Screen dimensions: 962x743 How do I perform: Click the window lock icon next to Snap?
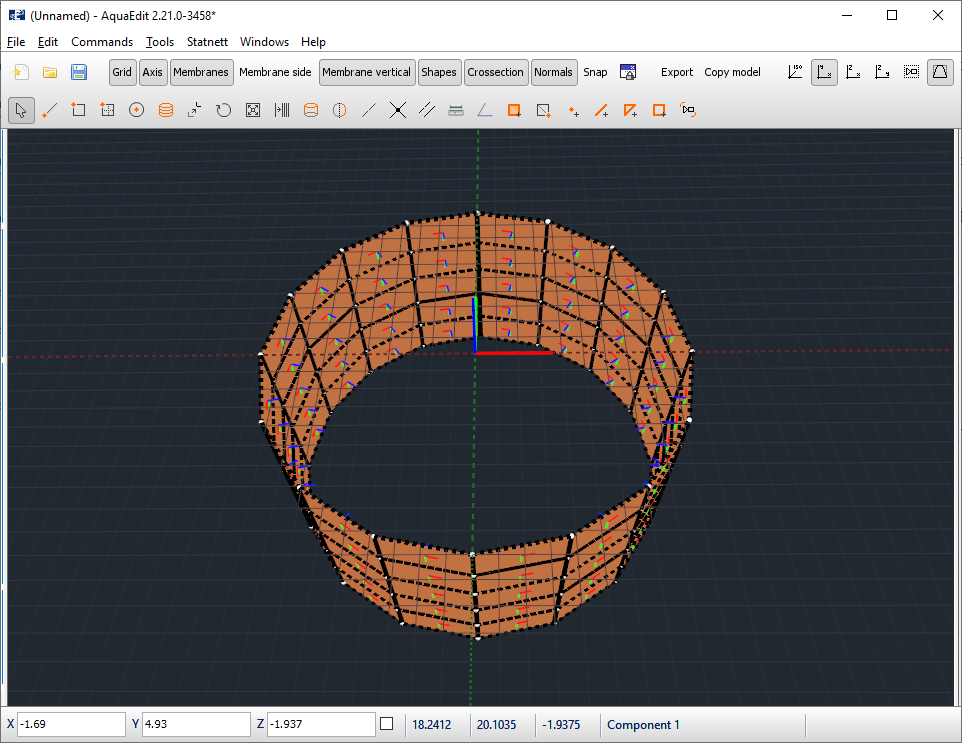[628, 72]
